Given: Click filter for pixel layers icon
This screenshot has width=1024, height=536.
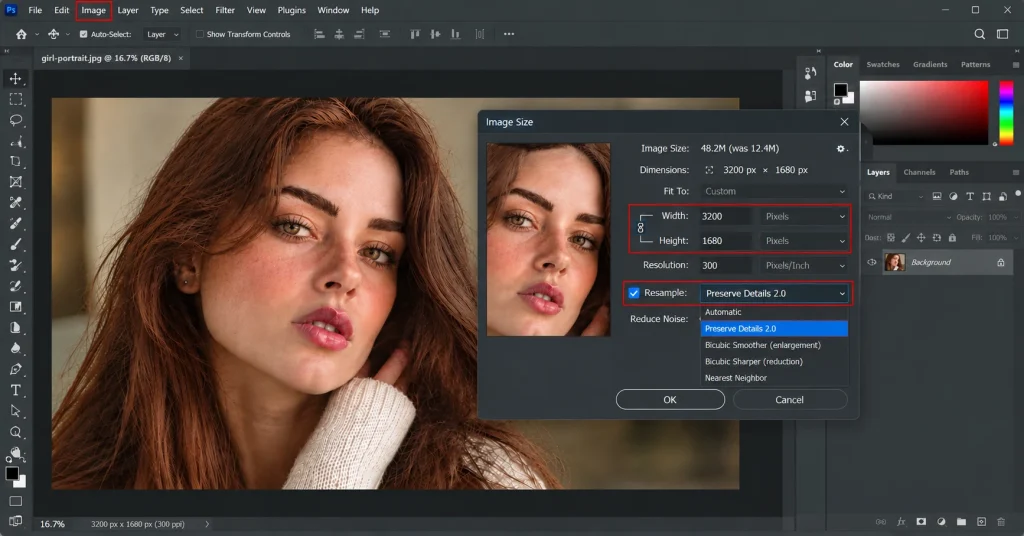Looking at the screenshot, I should [x=936, y=196].
